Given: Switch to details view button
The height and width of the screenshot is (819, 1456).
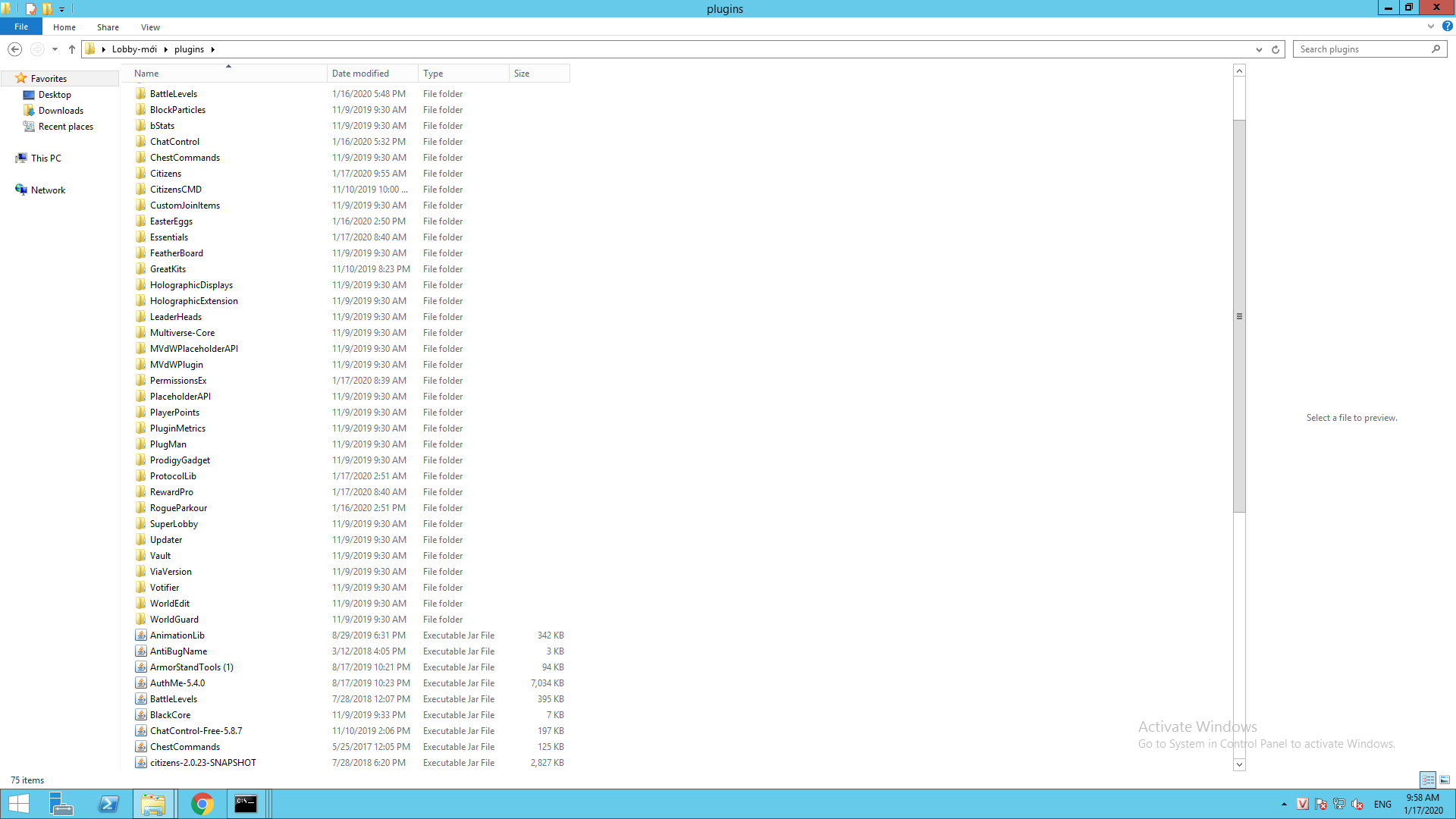Looking at the screenshot, I should point(1428,780).
